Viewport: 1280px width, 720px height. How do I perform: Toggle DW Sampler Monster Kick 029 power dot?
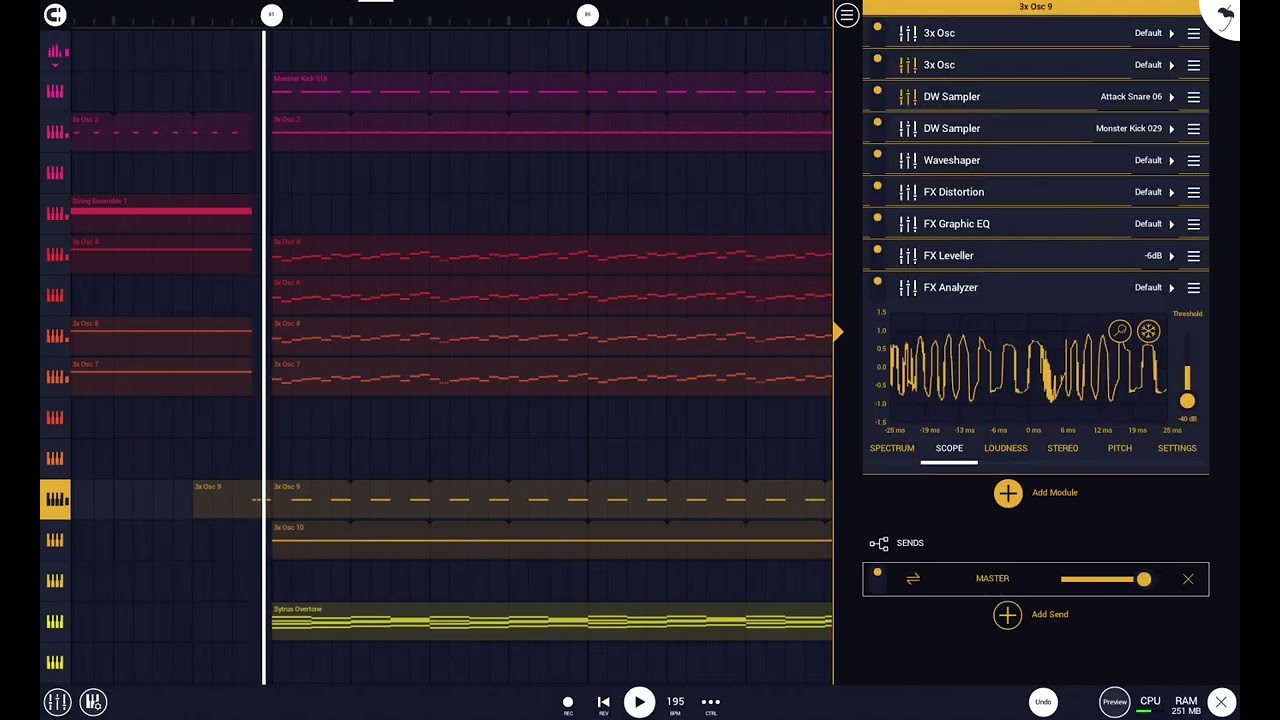click(x=877, y=123)
